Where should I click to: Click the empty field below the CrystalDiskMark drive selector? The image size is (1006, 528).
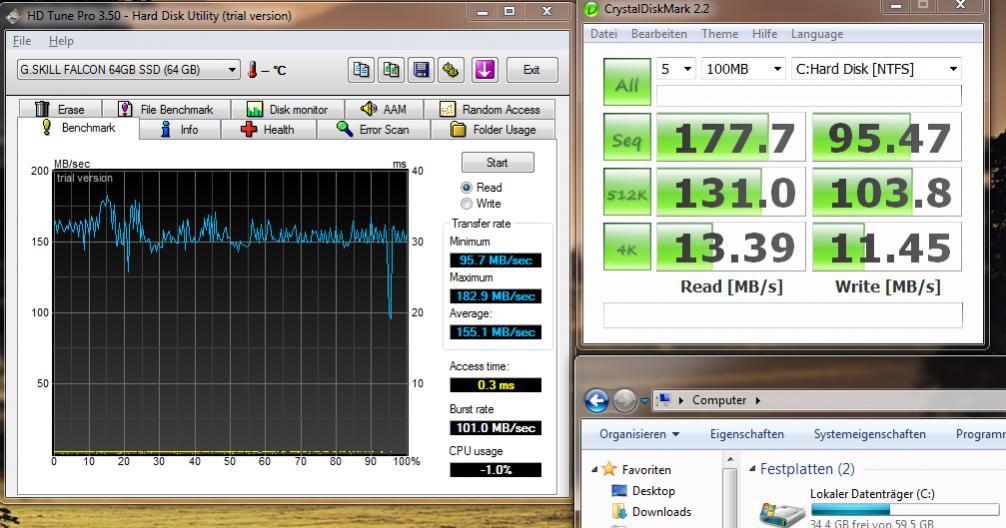coord(808,96)
